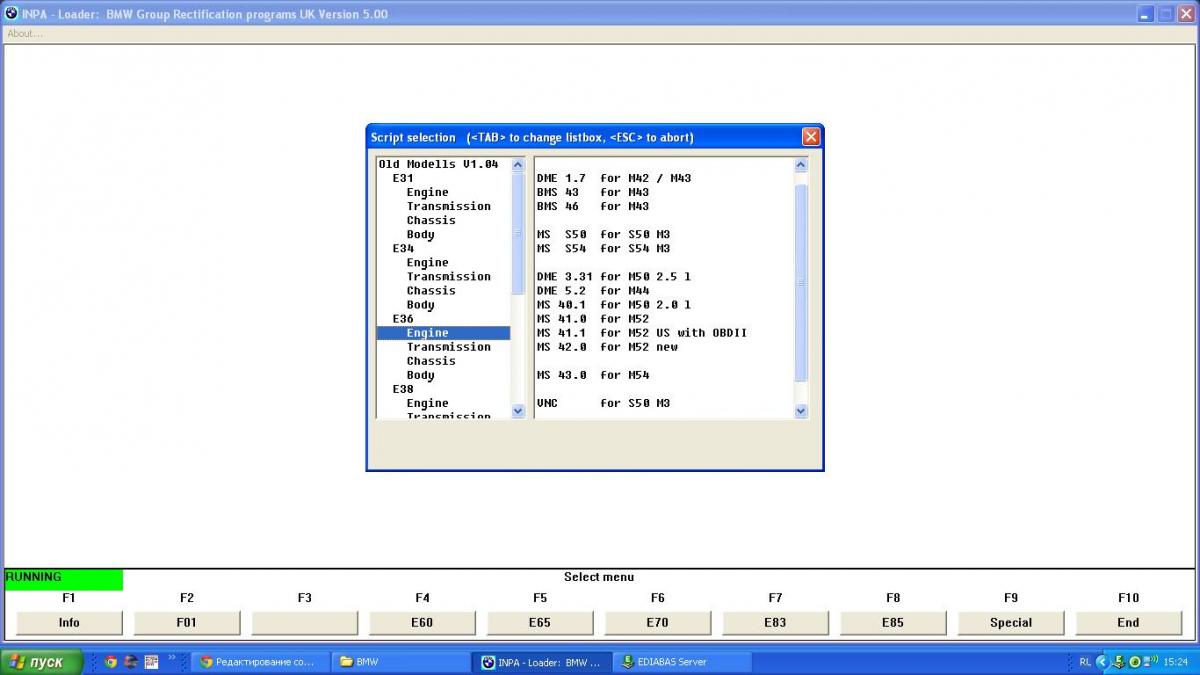Choose MS S50 for S50 M3
The height and width of the screenshot is (675, 1200).
[604, 234]
